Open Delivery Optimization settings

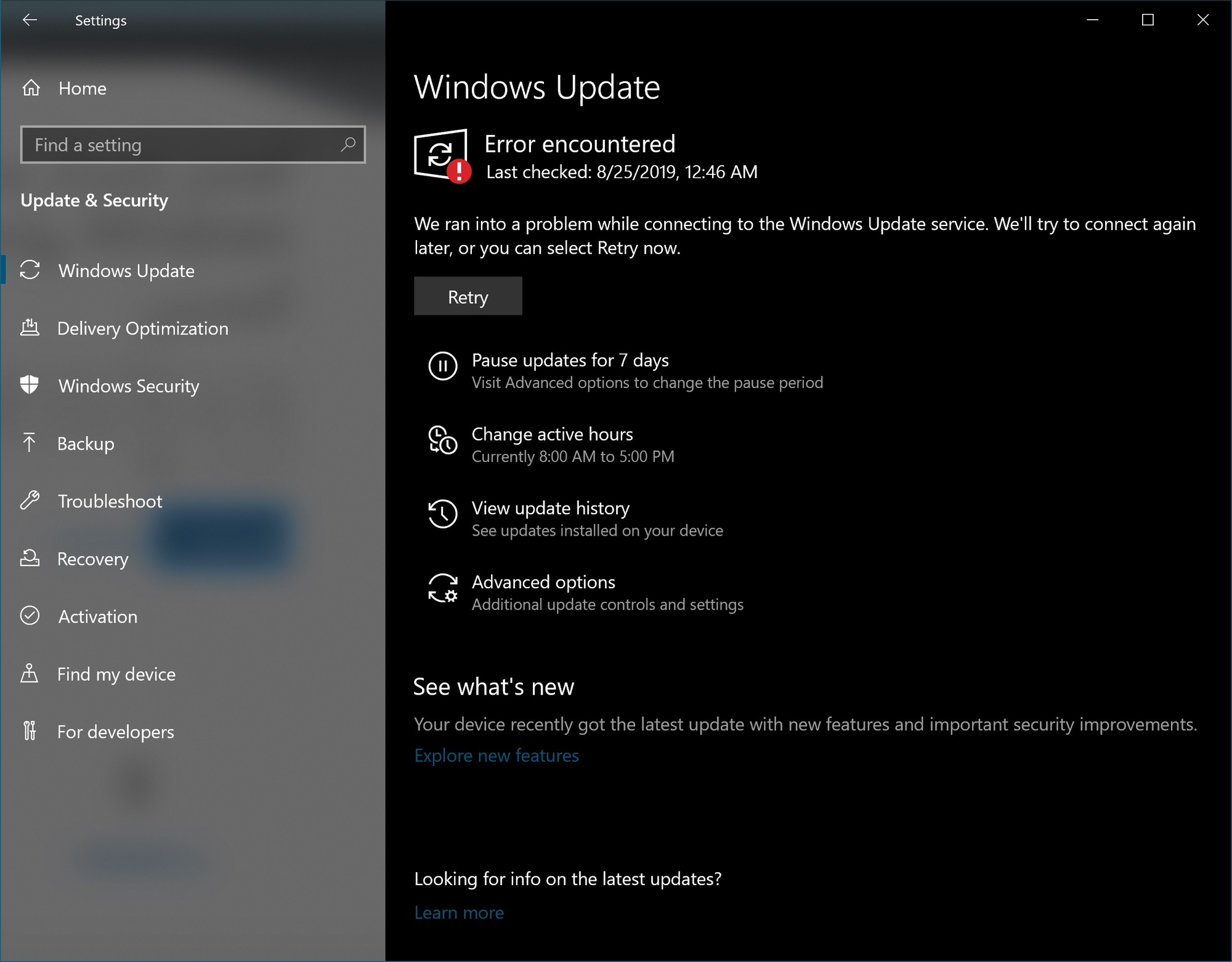click(143, 329)
